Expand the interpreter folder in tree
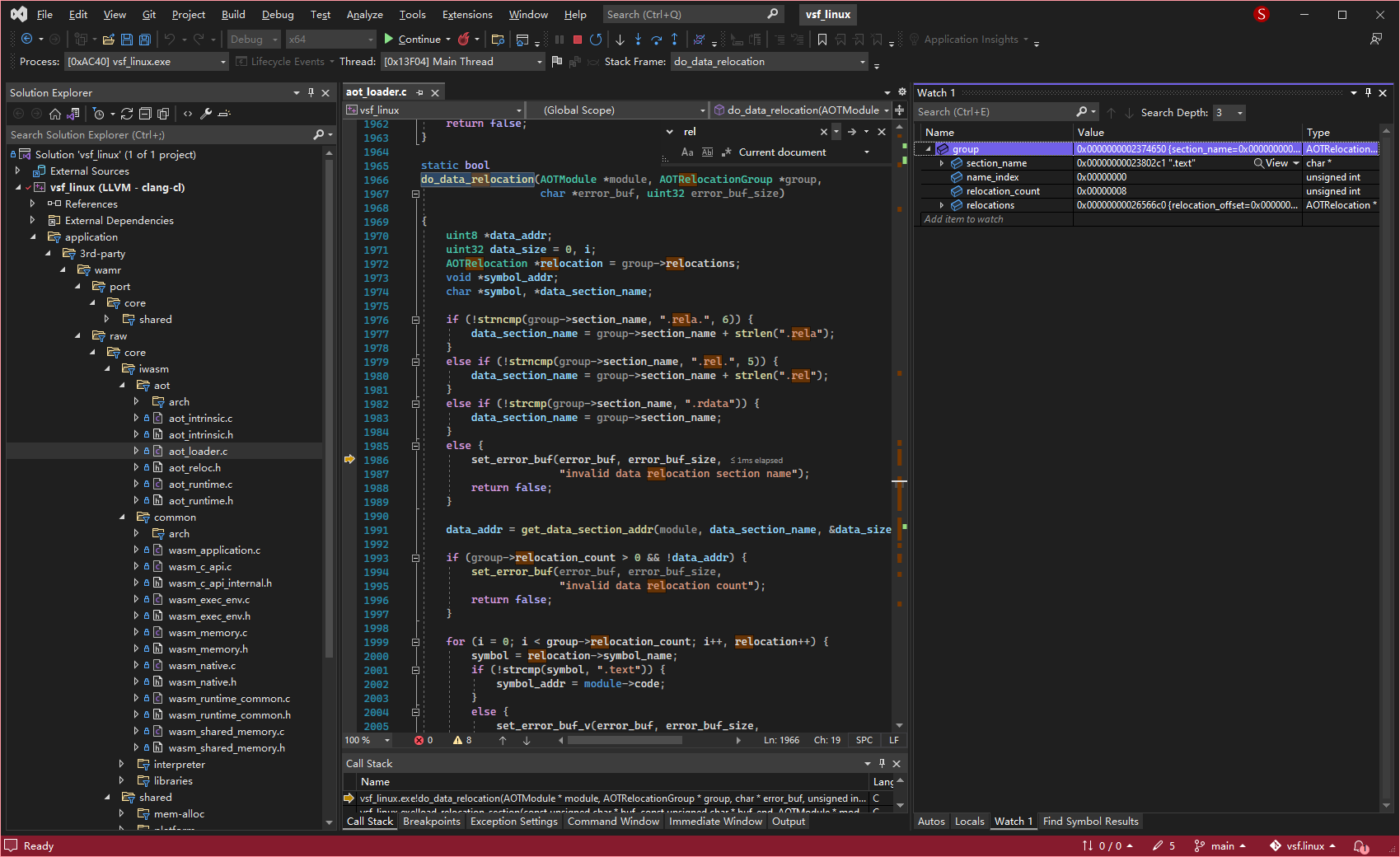Image resolution: width=1400 pixels, height=857 pixels. [122, 765]
